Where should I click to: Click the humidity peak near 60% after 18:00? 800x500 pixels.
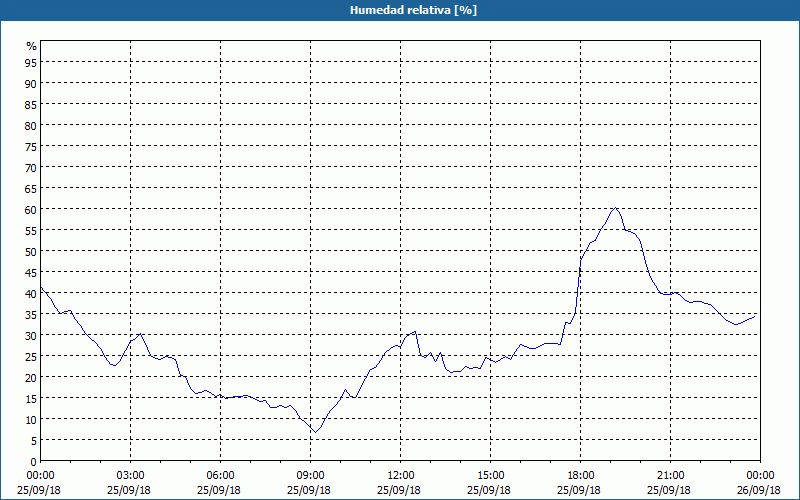616,208
